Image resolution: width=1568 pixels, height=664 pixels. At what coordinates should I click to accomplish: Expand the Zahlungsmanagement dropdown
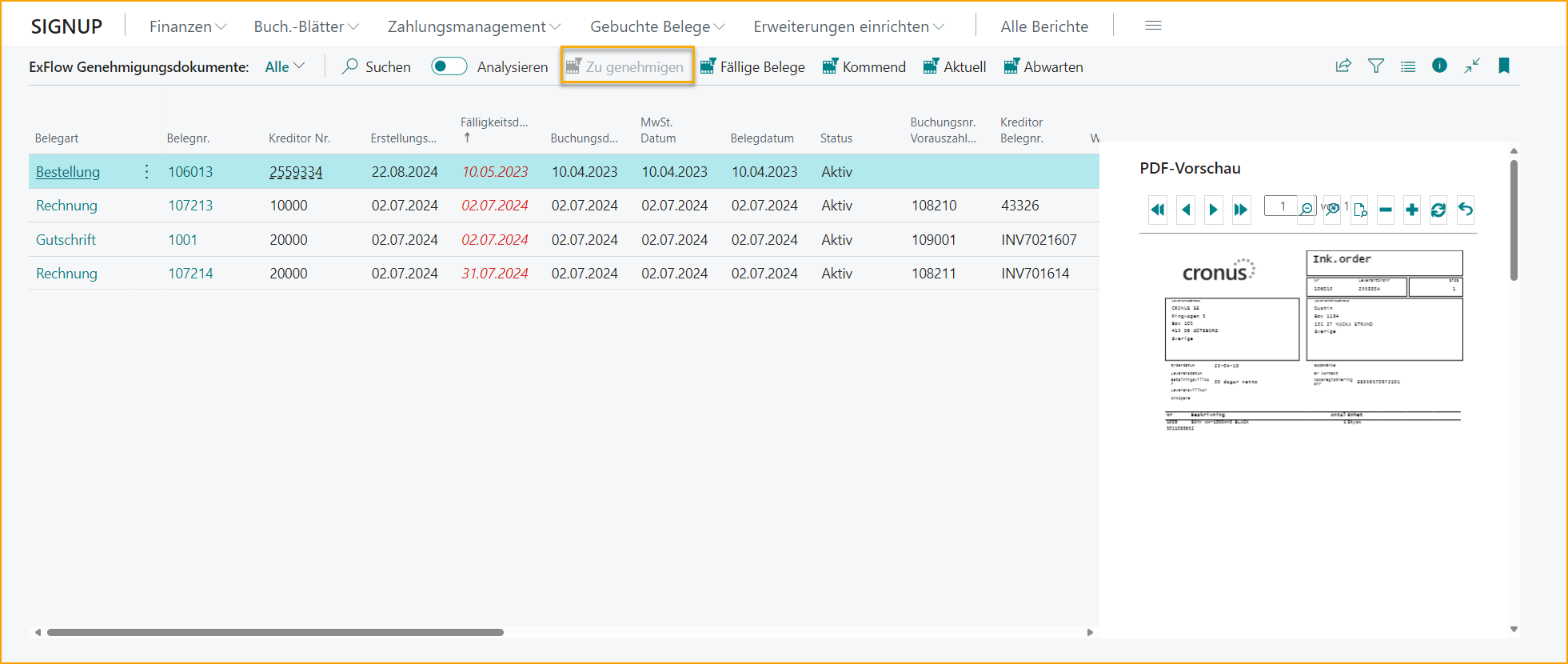tap(473, 26)
